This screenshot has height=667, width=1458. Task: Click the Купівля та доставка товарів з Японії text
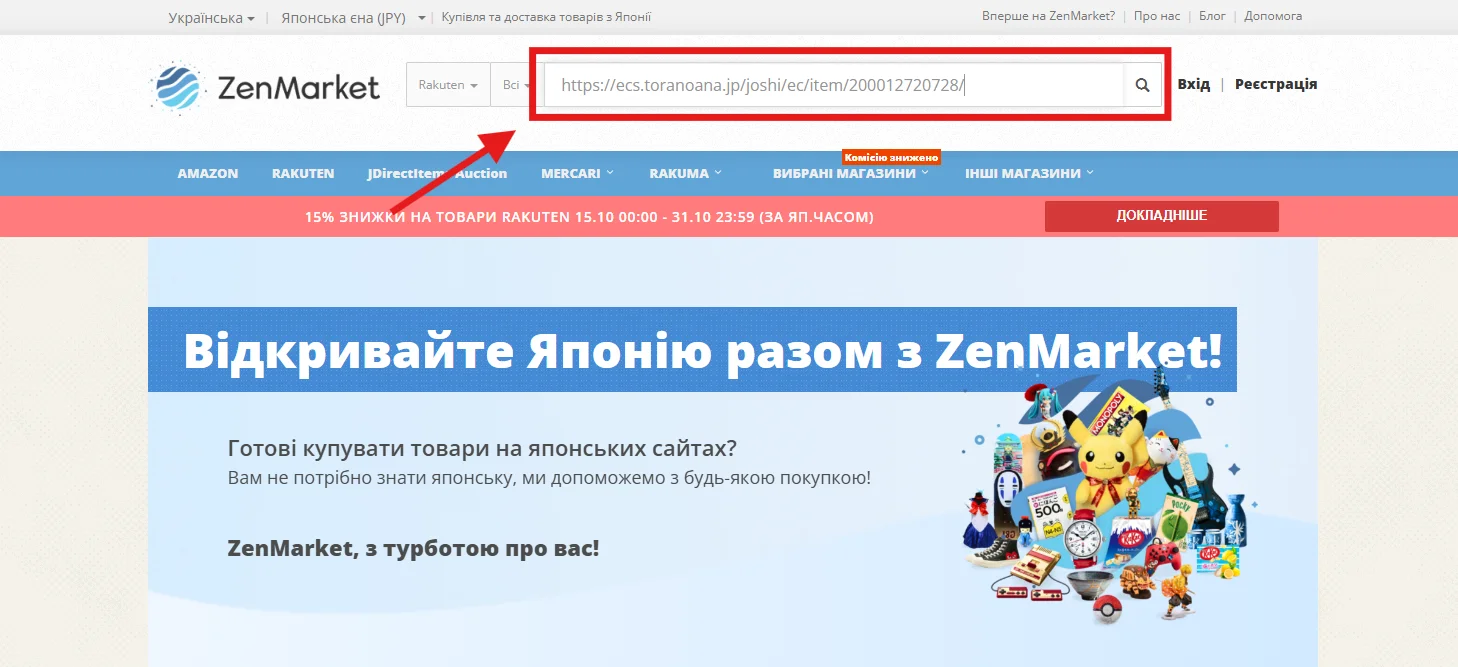pos(546,17)
